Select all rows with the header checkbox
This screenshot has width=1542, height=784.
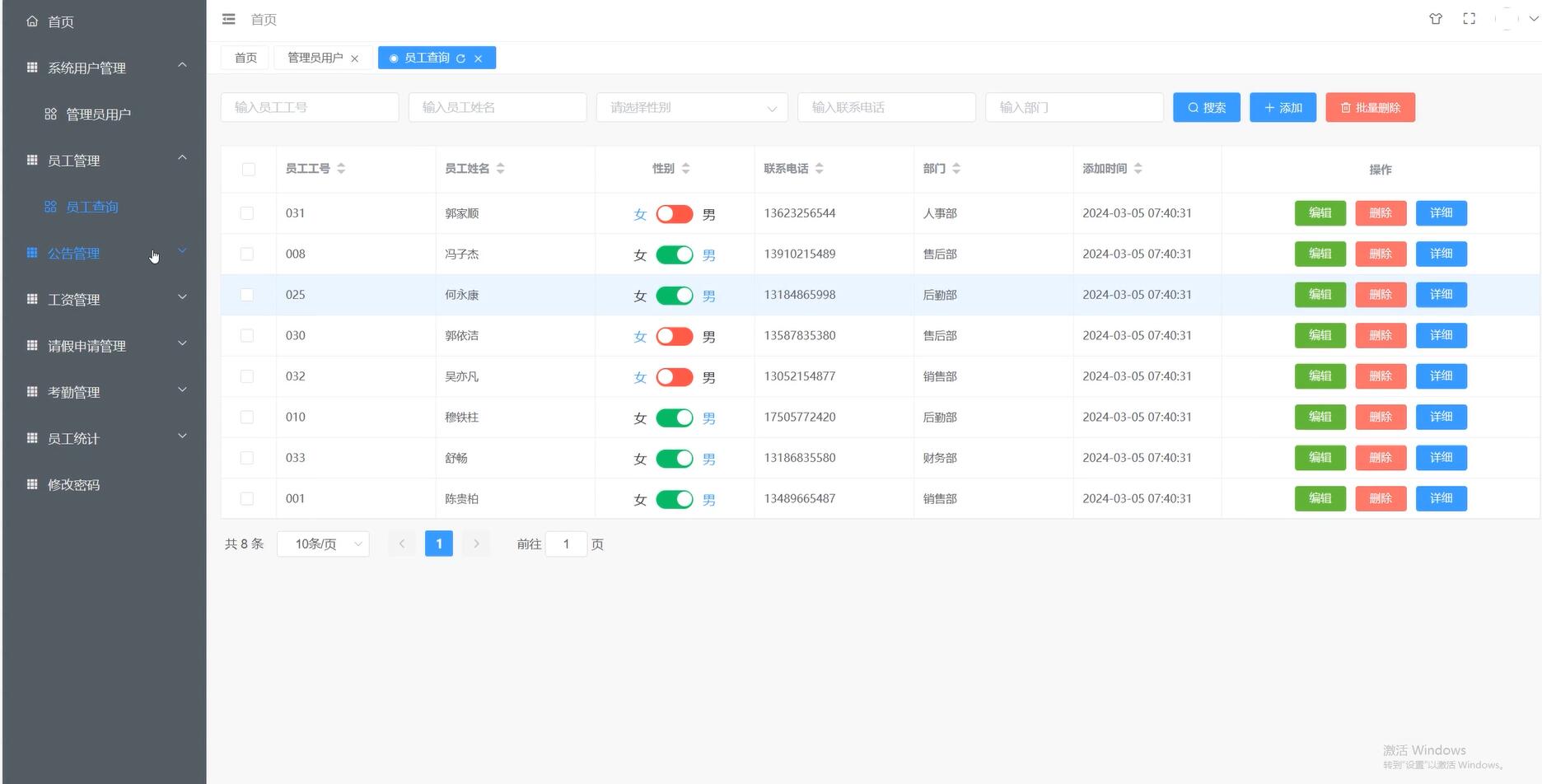click(248, 169)
